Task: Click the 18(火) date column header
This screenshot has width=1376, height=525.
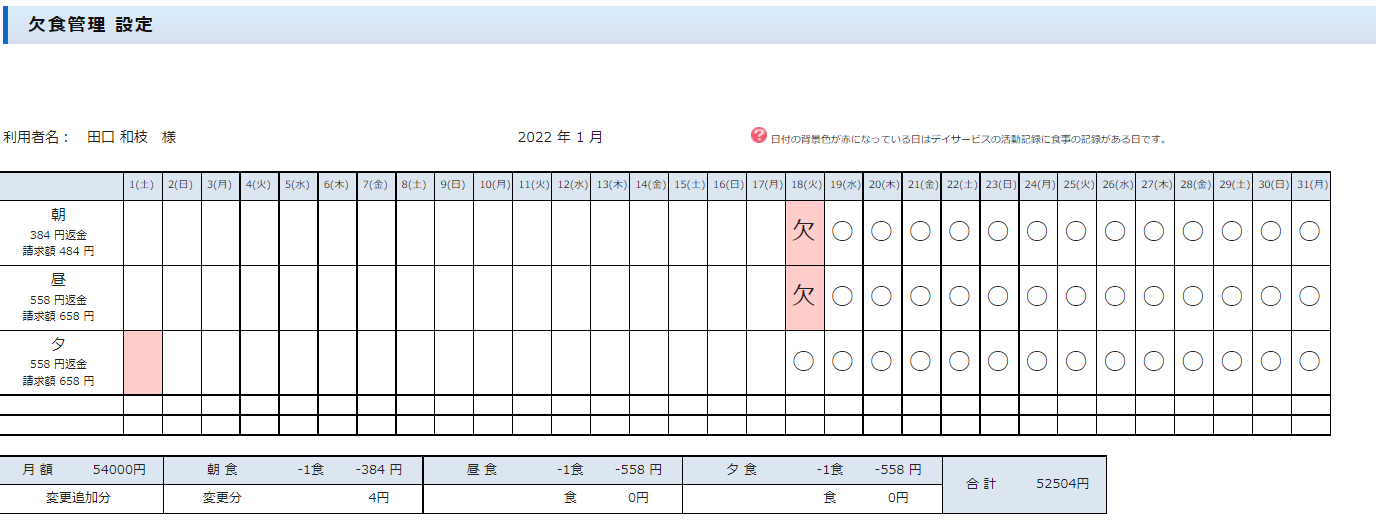Action: (x=804, y=185)
